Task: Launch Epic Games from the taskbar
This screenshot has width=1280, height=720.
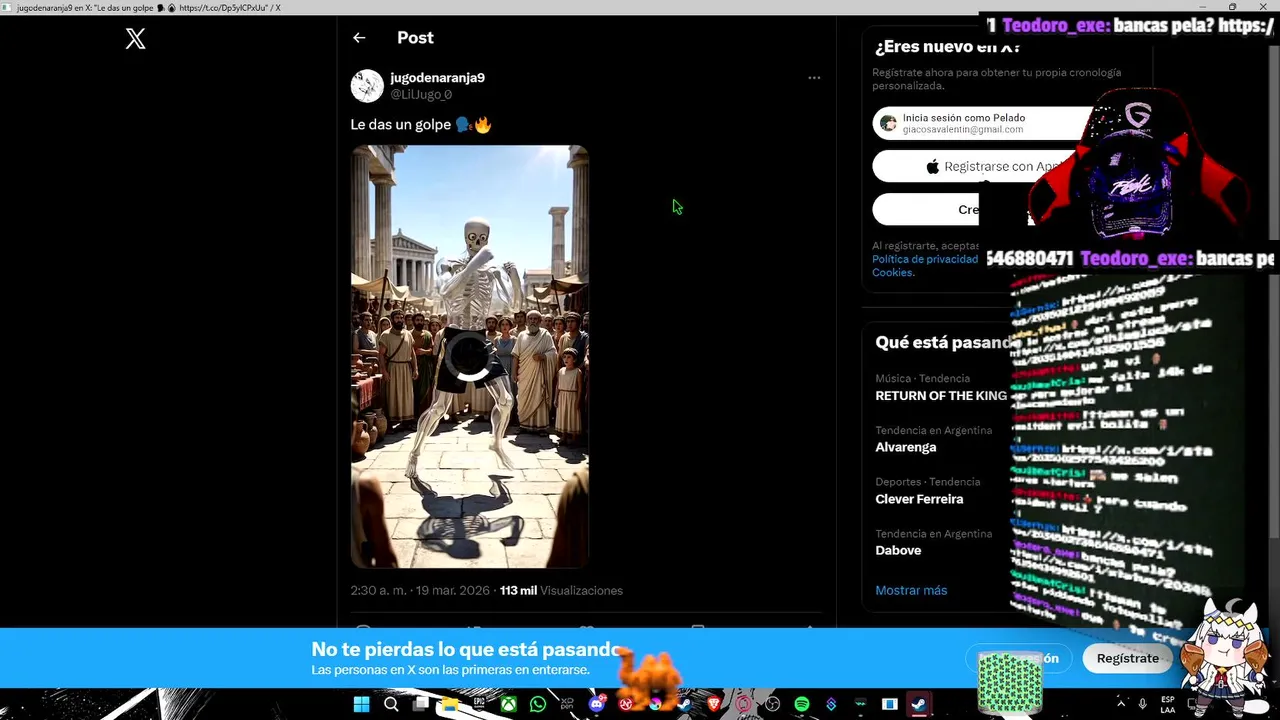Action: (x=479, y=705)
